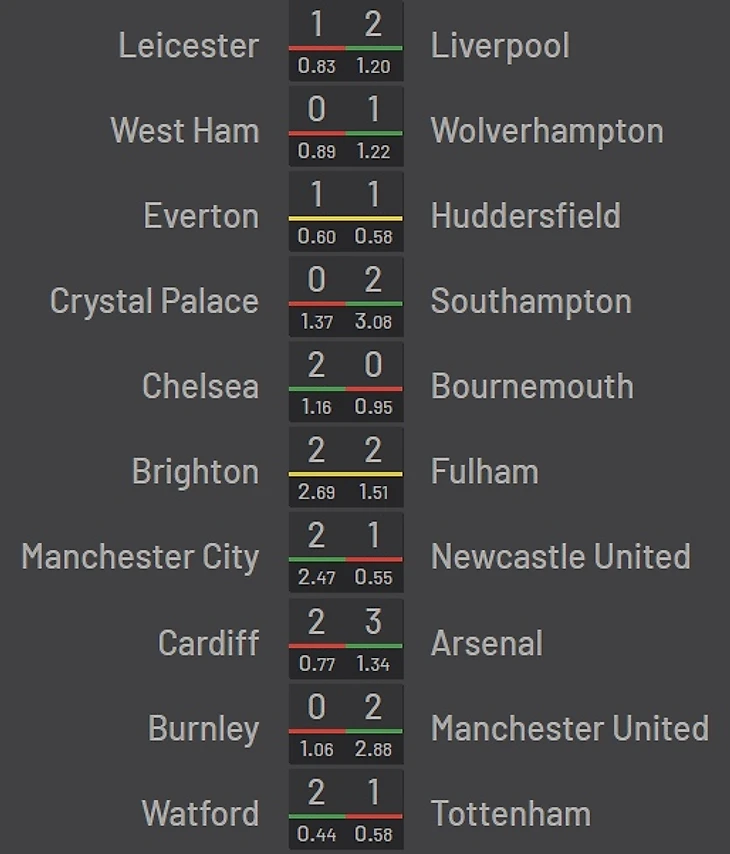The image size is (730, 854).
Task: Open Manchester City team page
Action: (x=140, y=557)
